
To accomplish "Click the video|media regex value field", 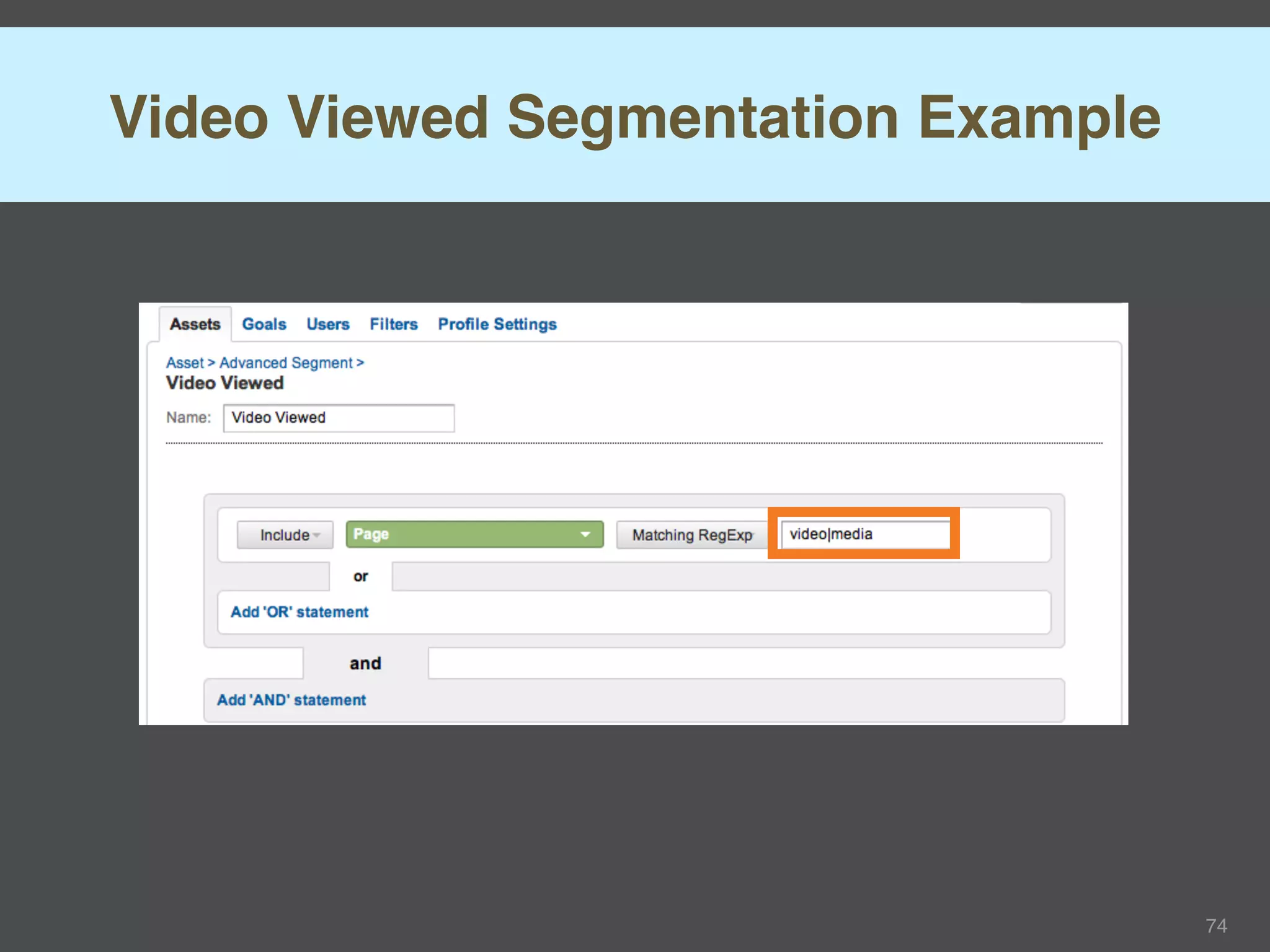I will 865,534.
